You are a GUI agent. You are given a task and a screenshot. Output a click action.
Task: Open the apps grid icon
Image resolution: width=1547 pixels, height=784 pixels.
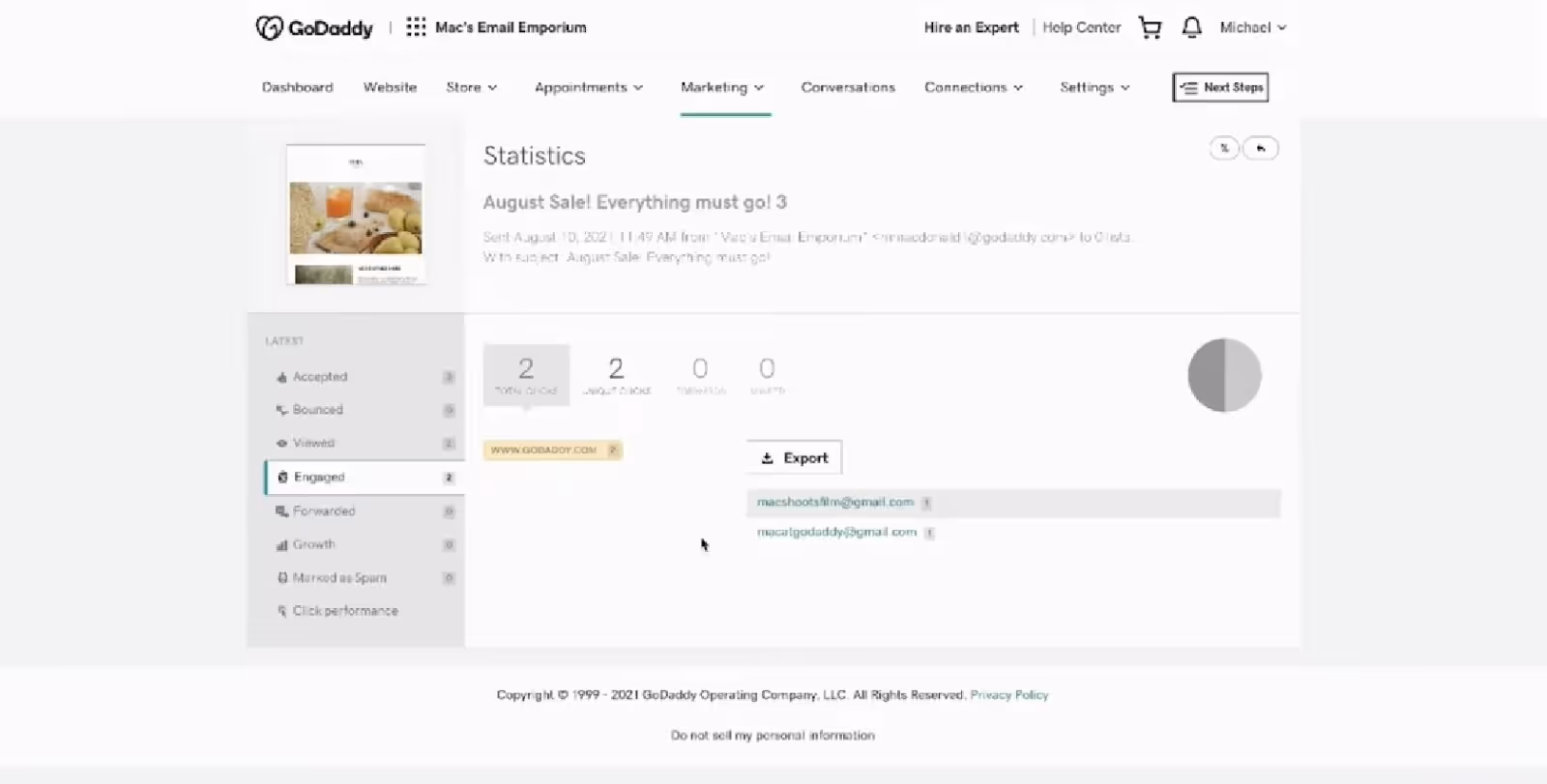click(x=416, y=27)
